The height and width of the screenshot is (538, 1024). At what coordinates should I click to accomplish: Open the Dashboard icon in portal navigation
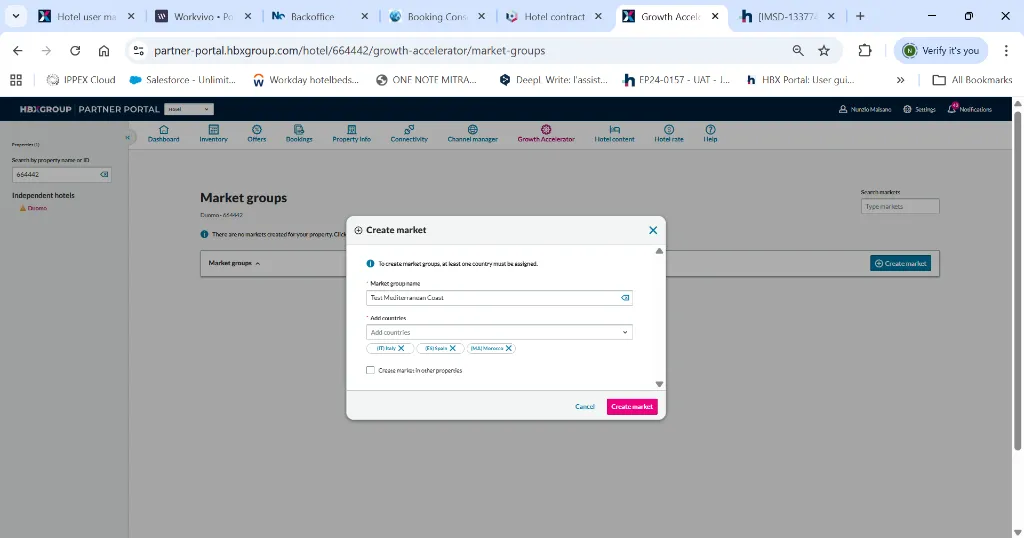pos(163,129)
